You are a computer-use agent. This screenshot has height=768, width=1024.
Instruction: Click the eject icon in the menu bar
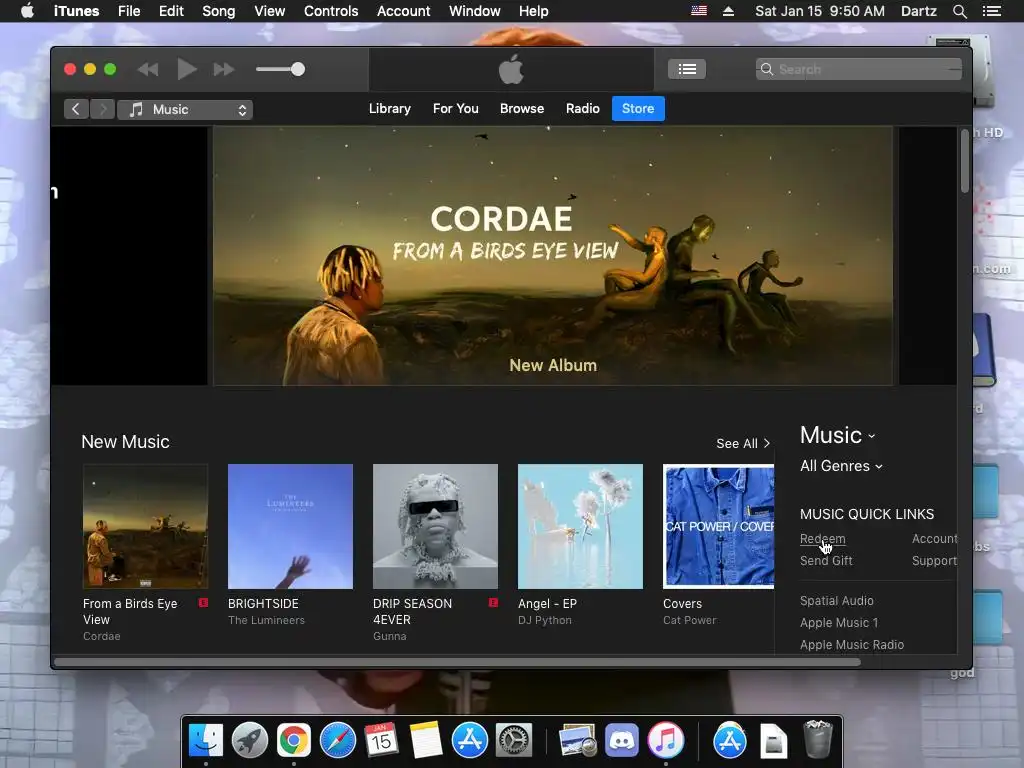(728, 11)
